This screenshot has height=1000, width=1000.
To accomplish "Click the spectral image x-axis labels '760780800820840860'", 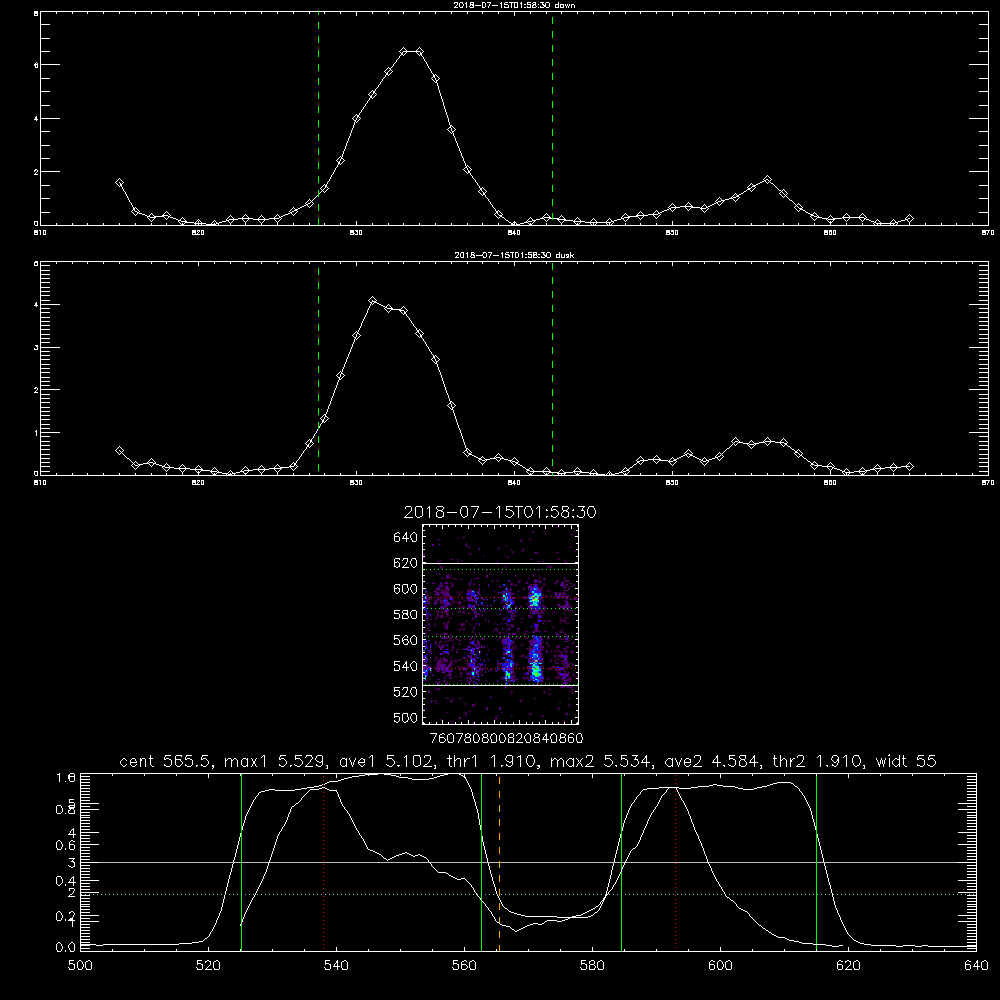I will [506, 739].
